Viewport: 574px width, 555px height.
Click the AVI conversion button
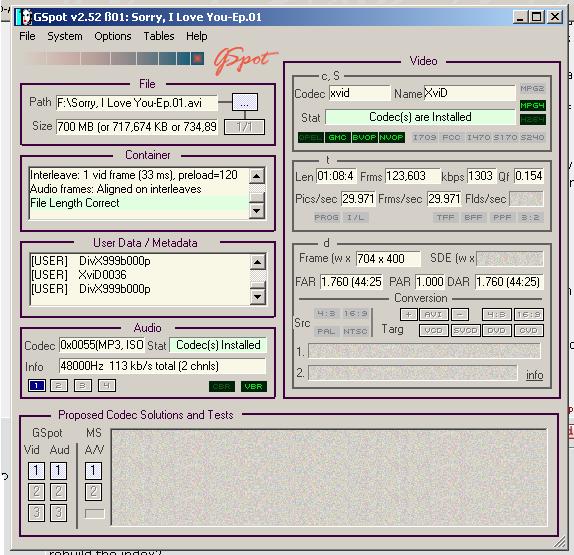[x=434, y=314]
